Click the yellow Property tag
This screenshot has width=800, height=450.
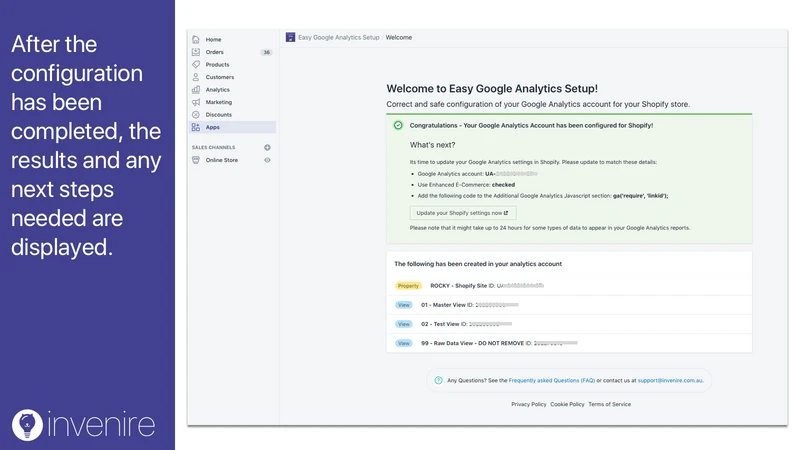(x=408, y=286)
